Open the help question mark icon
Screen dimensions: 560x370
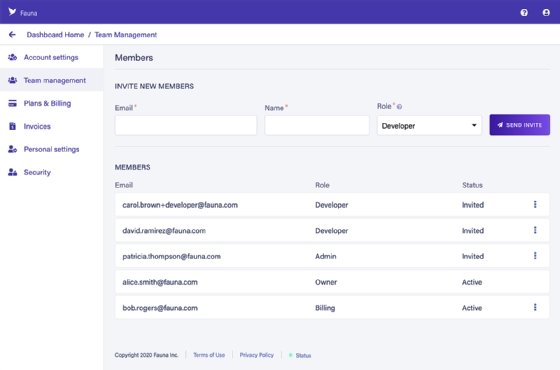point(524,13)
